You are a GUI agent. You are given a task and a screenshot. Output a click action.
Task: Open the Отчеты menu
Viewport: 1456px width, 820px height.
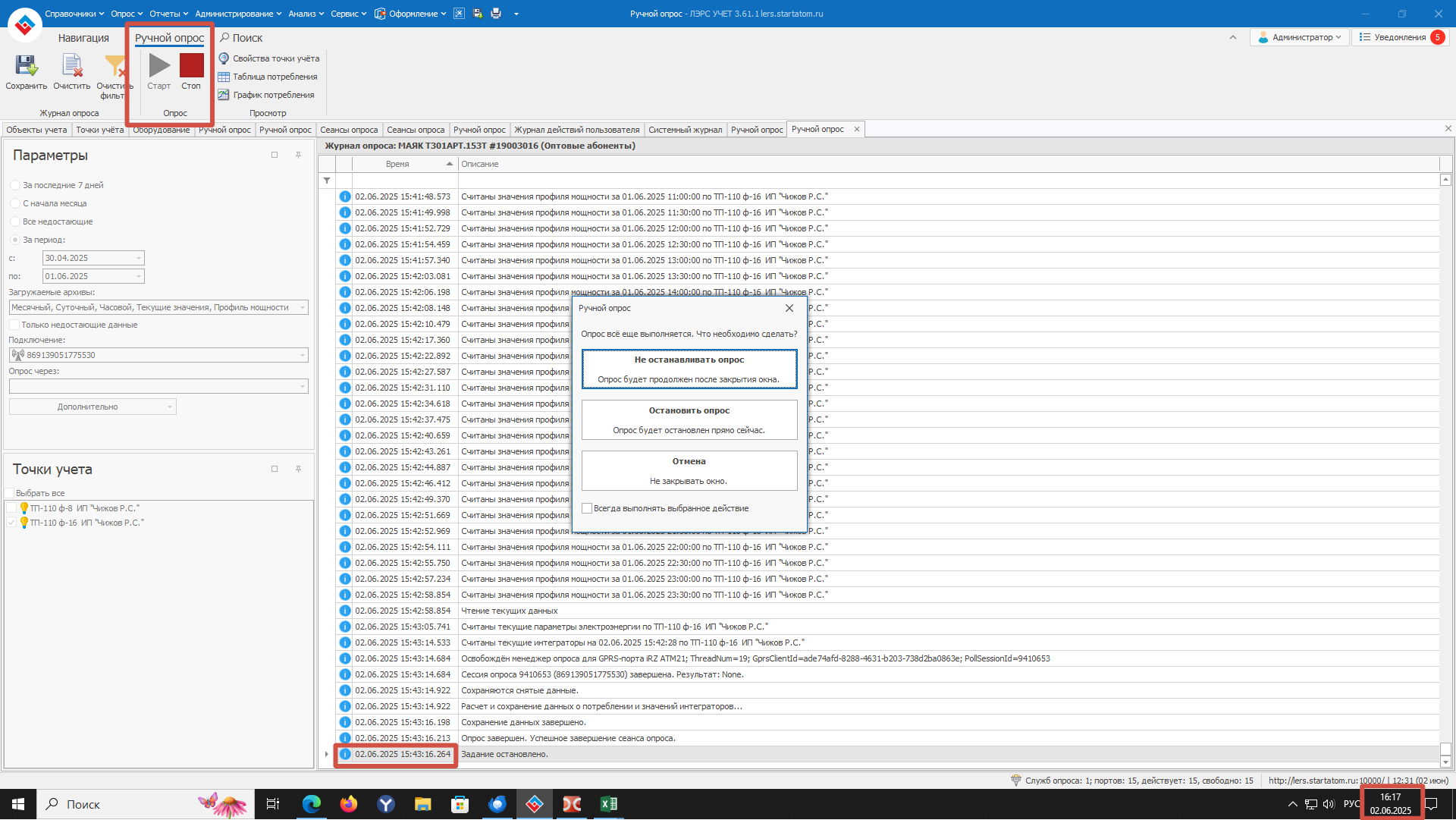tap(168, 14)
